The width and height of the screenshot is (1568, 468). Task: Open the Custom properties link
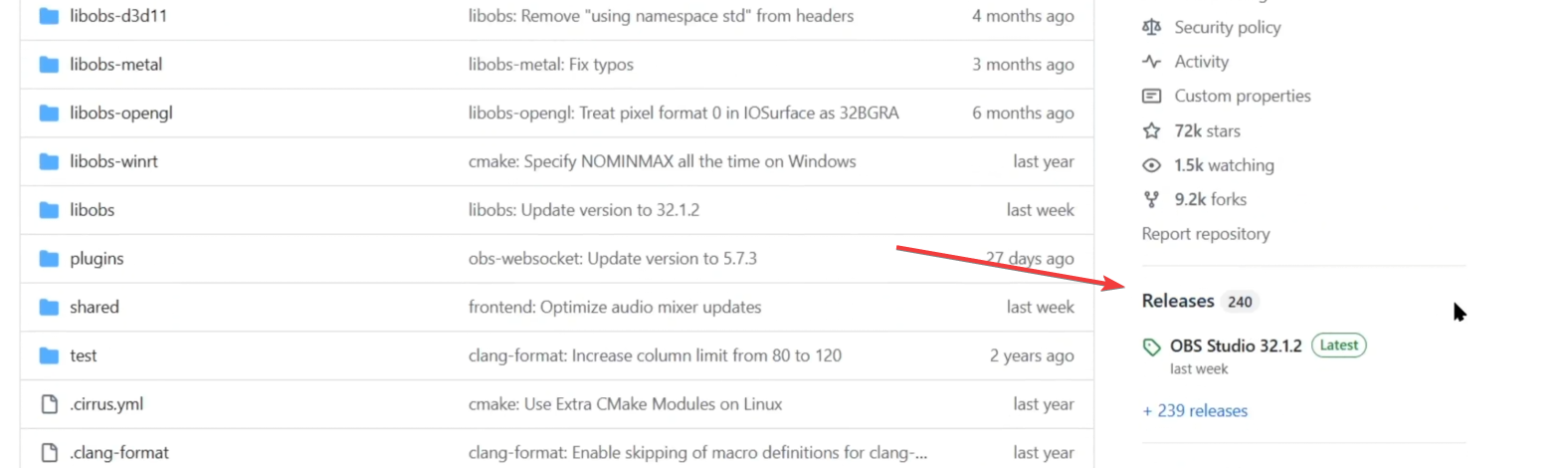click(1243, 96)
